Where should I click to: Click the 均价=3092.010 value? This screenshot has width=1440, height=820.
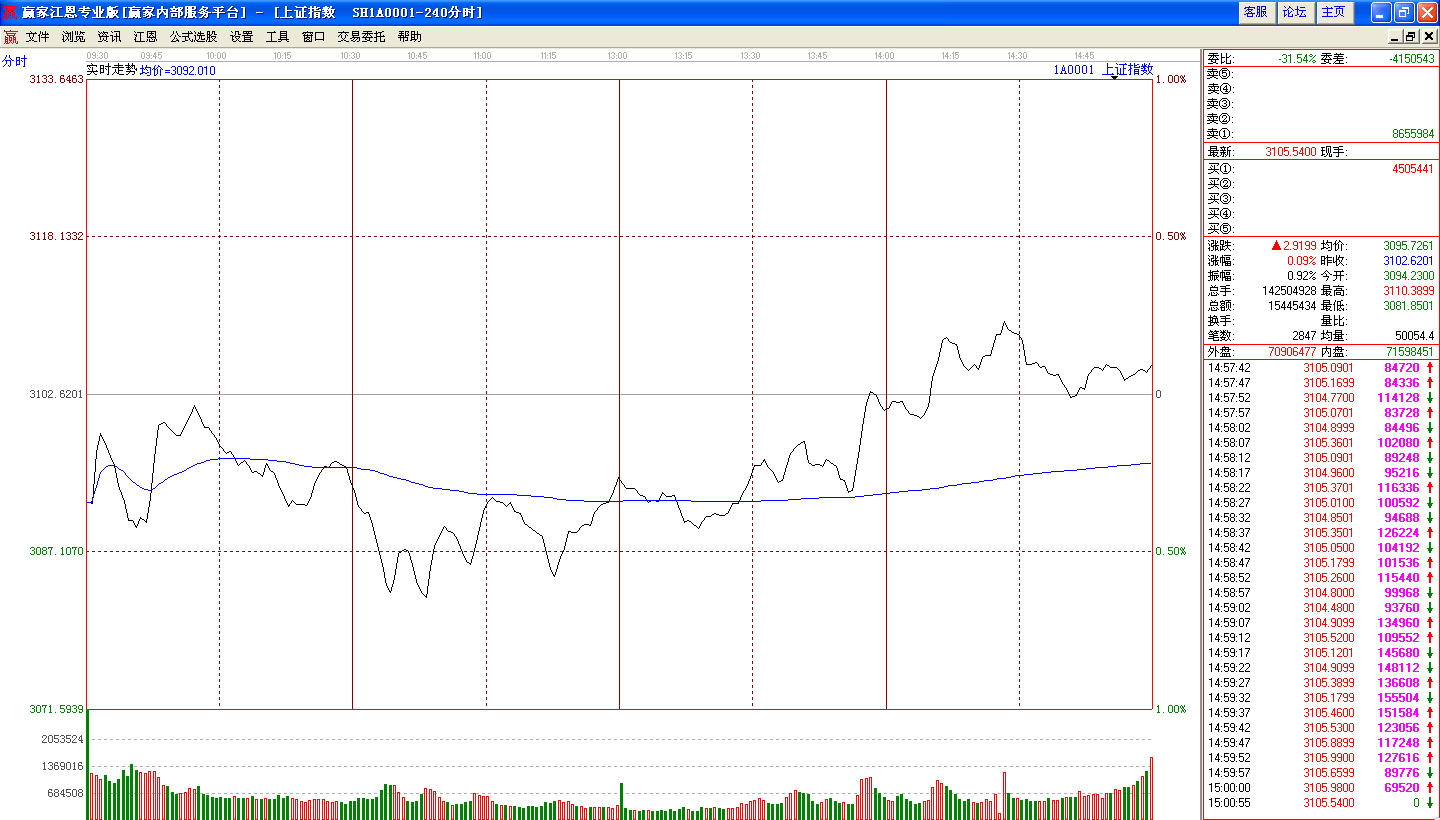(x=177, y=71)
